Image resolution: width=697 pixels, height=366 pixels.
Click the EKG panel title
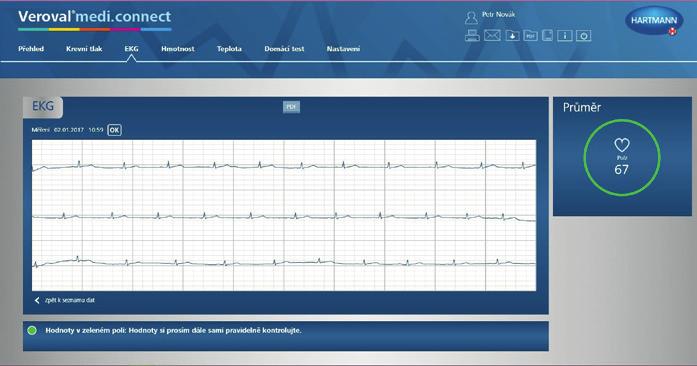[x=43, y=106]
